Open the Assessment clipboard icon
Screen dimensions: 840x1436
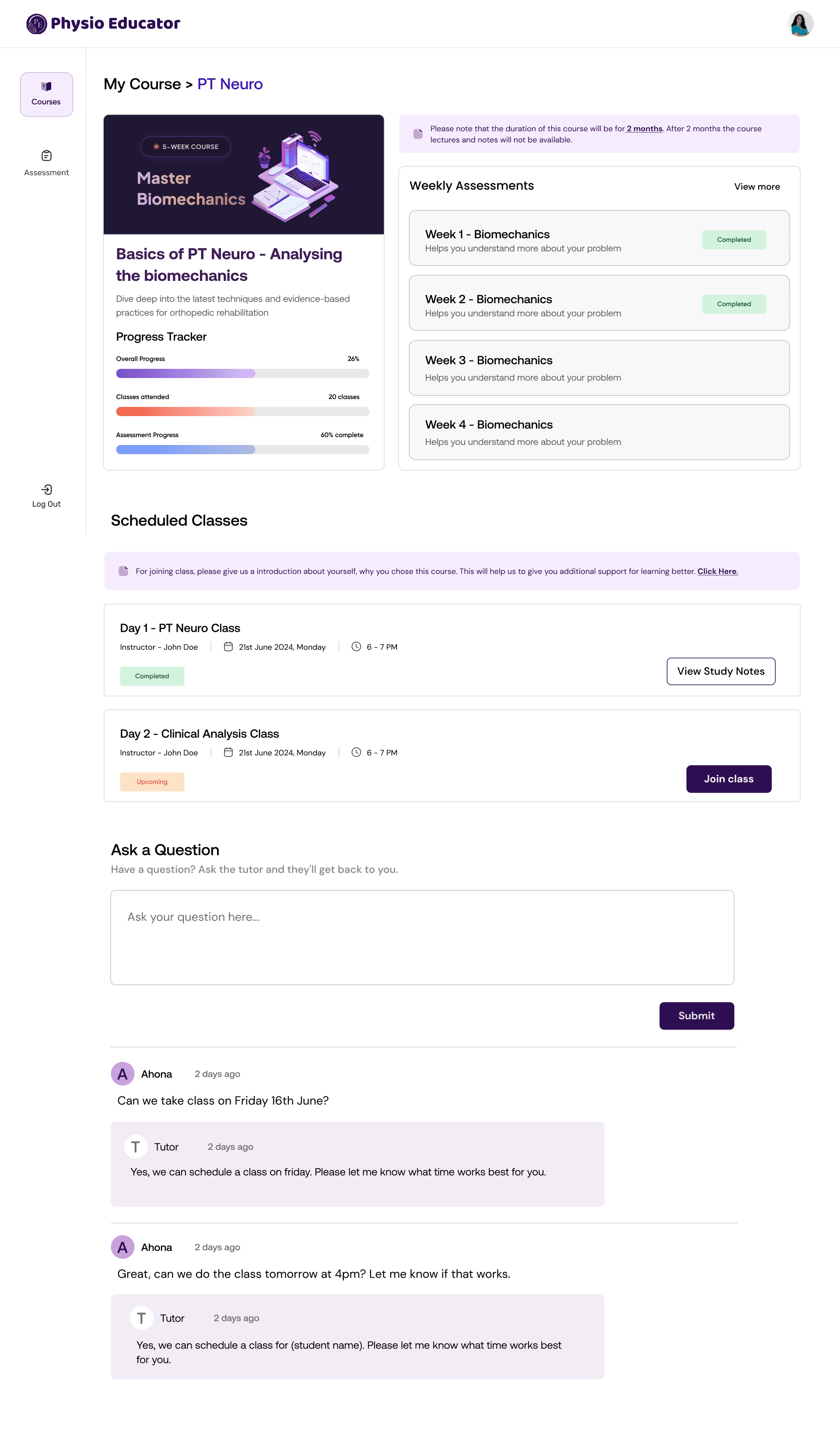[x=47, y=156]
